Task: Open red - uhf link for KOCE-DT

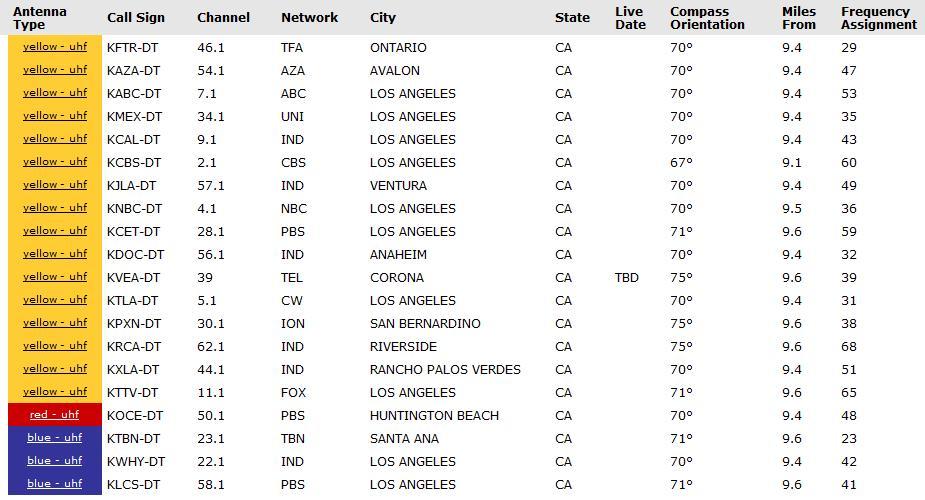Action: coord(54,415)
